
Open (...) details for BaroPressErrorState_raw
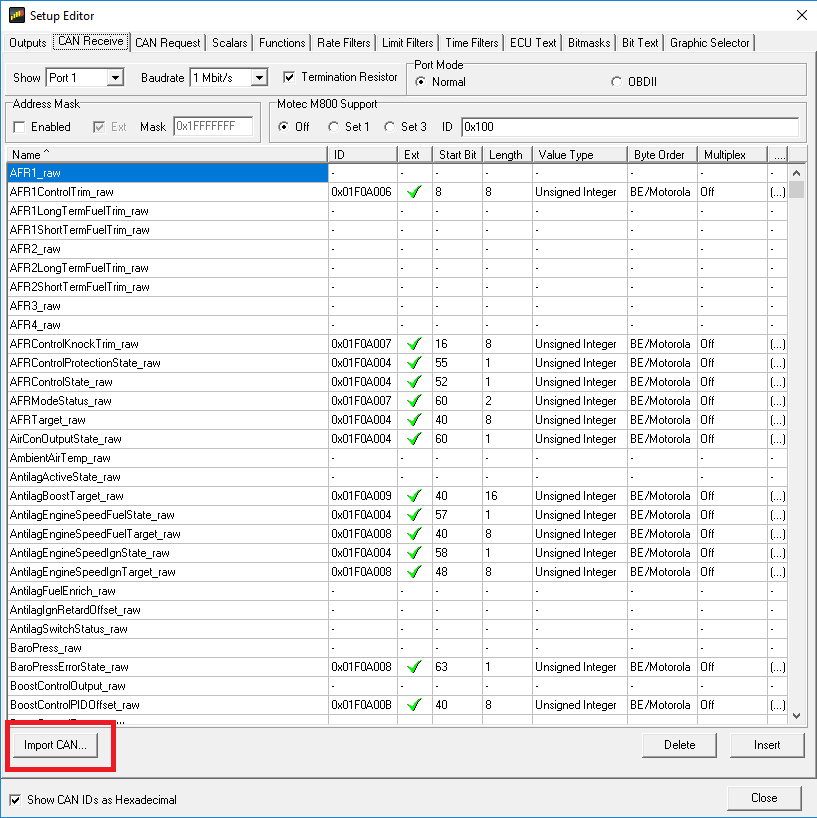pyautogui.click(x=777, y=667)
